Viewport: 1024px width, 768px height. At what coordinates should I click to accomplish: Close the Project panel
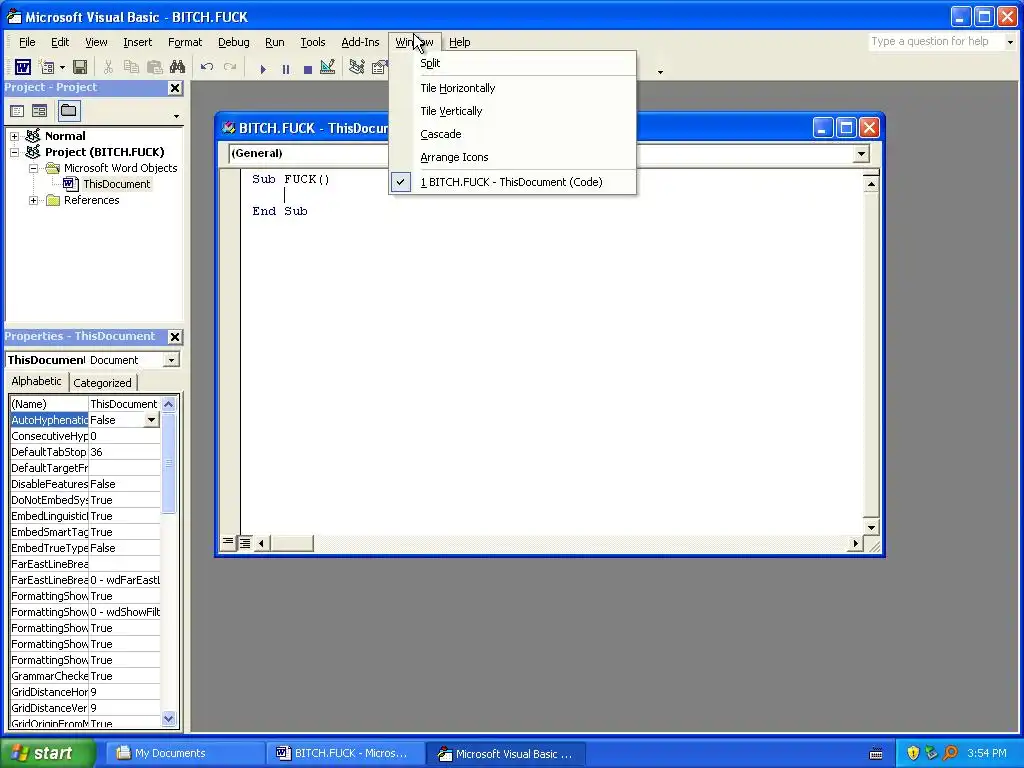(x=175, y=88)
